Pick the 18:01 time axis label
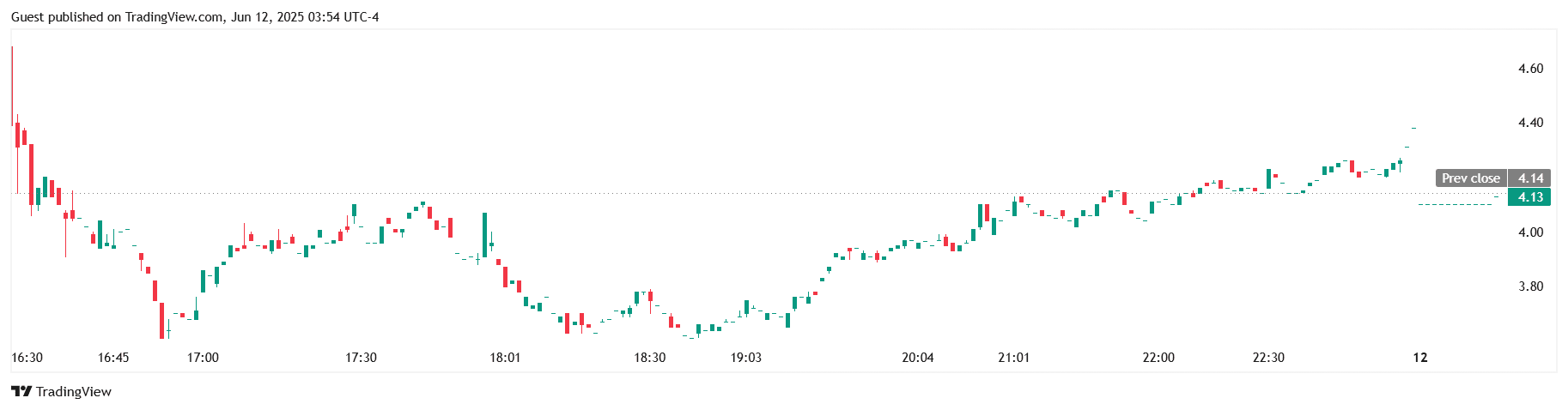Image resolution: width=1568 pixels, height=410 pixels. tap(505, 358)
